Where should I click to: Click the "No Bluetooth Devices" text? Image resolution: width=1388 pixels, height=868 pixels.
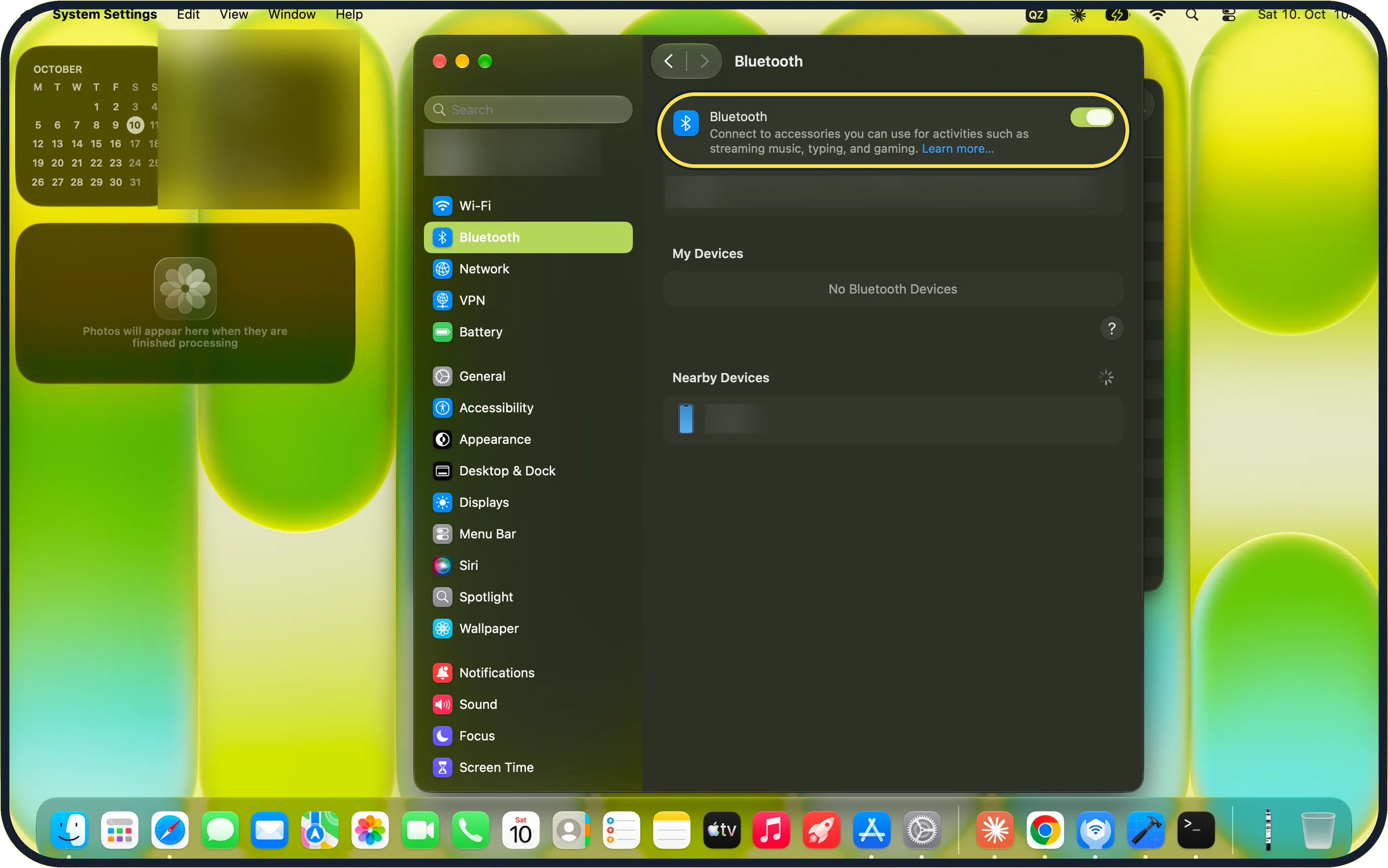tap(893, 289)
